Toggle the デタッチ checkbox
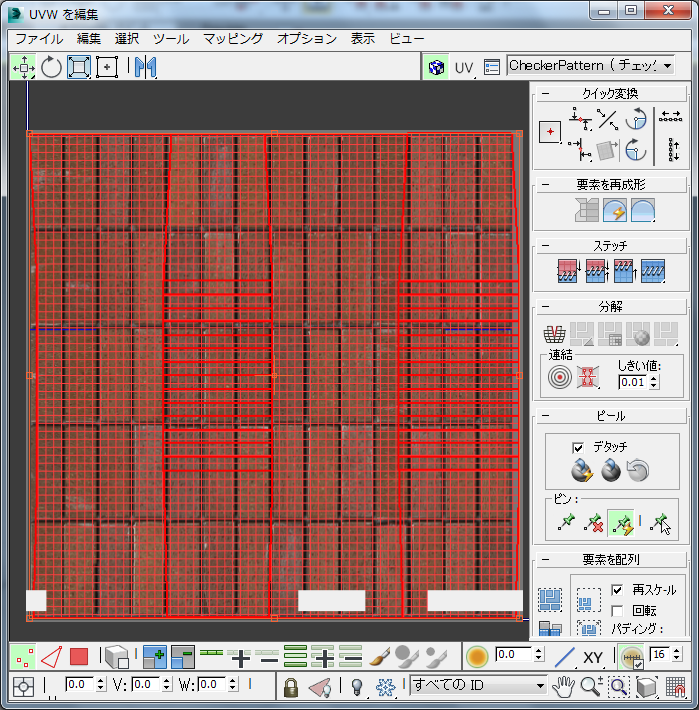Viewport: 699px width, 710px height. click(x=578, y=448)
